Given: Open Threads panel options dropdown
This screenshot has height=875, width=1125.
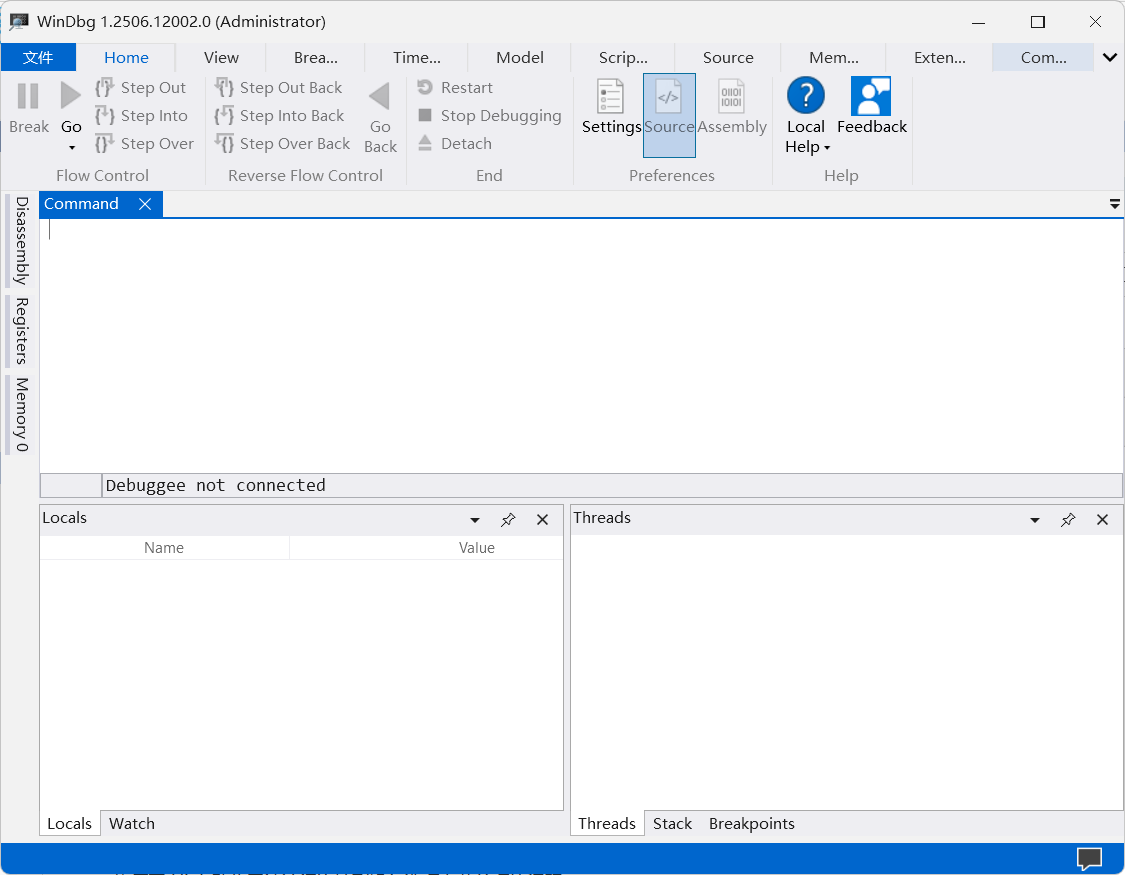Looking at the screenshot, I should click(1035, 520).
